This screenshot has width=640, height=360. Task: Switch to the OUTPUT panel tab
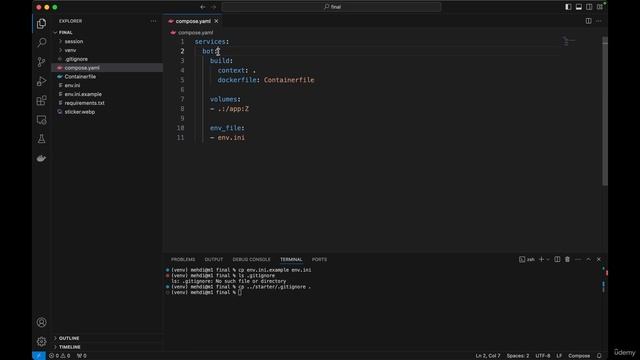click(213, 260)
